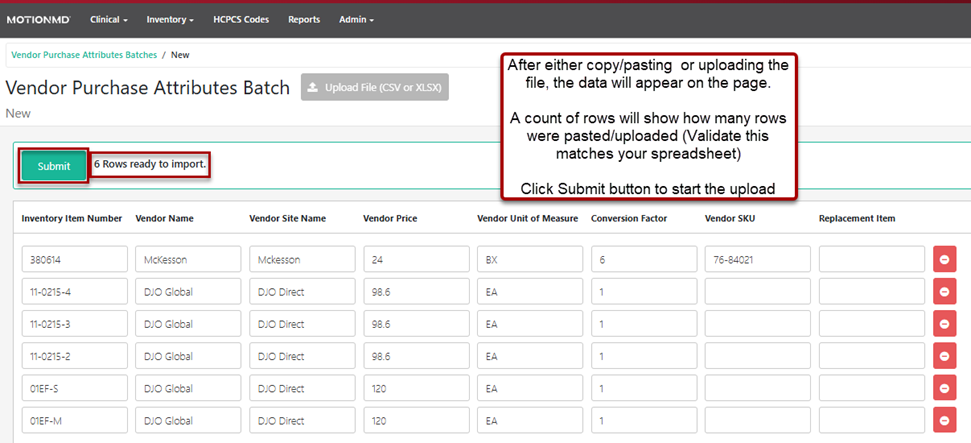
Task: Edit Inventory Item Number field 01EF-M
Action: point(74,421)
